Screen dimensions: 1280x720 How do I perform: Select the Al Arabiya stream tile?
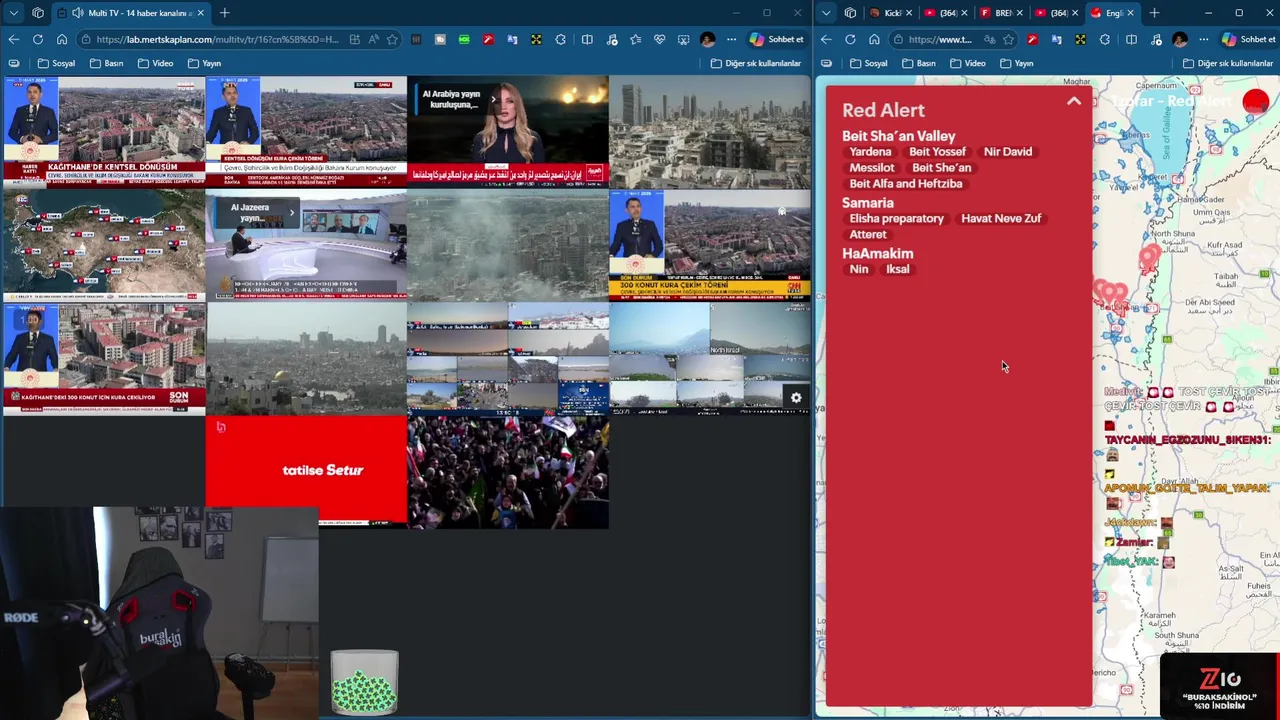507,131
